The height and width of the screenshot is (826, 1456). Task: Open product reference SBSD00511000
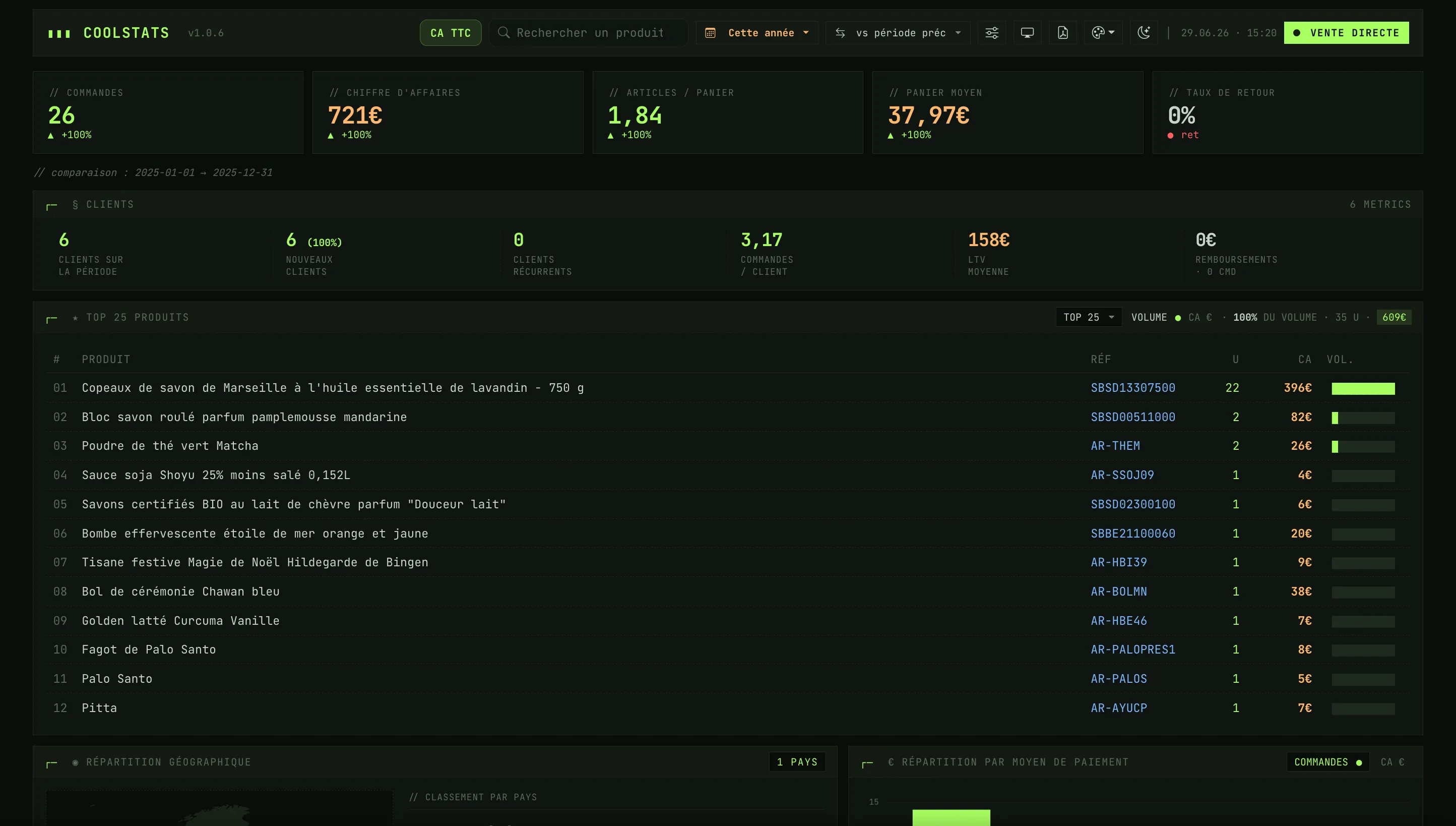coord(1133,417)
